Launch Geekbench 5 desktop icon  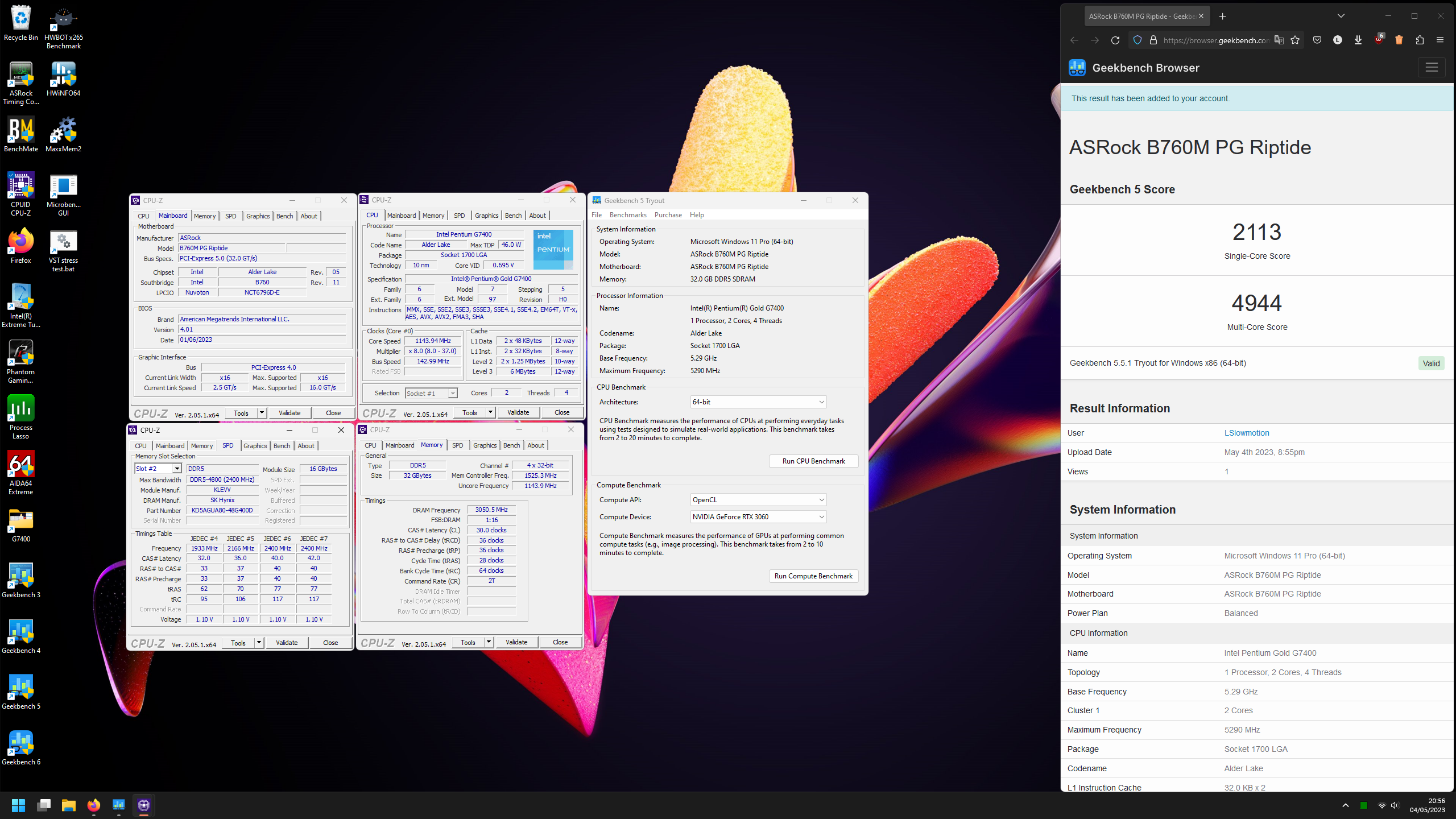point(21,692)
